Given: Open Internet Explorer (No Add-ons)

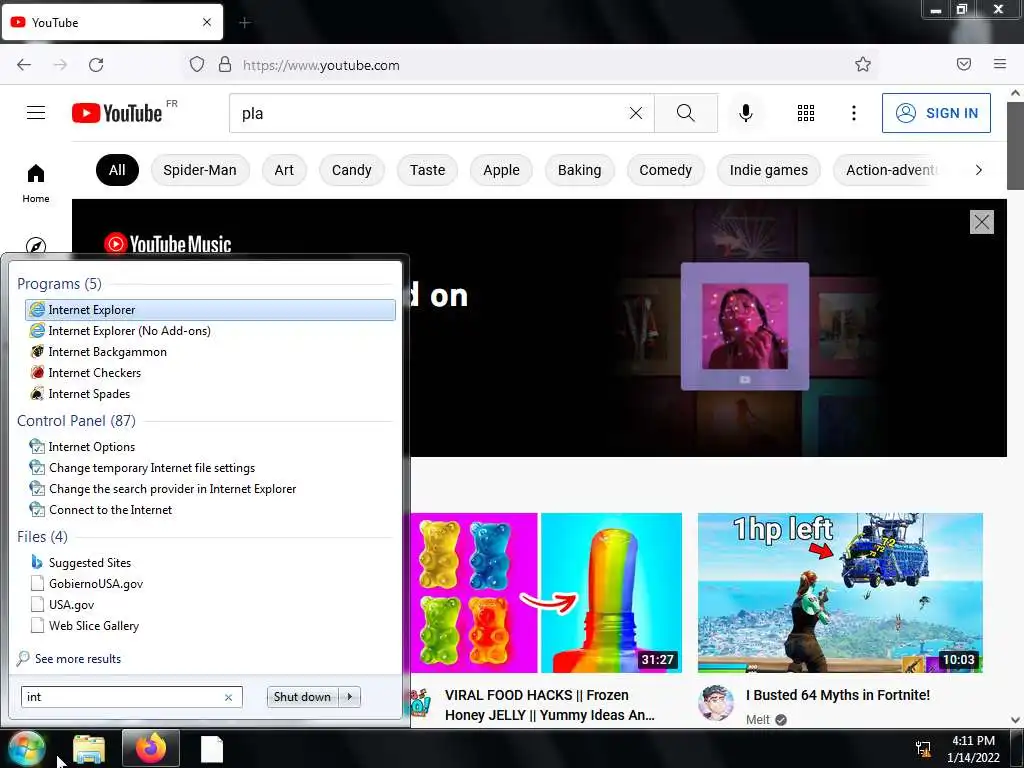Looking at the screenshot, I should (210, 330).
